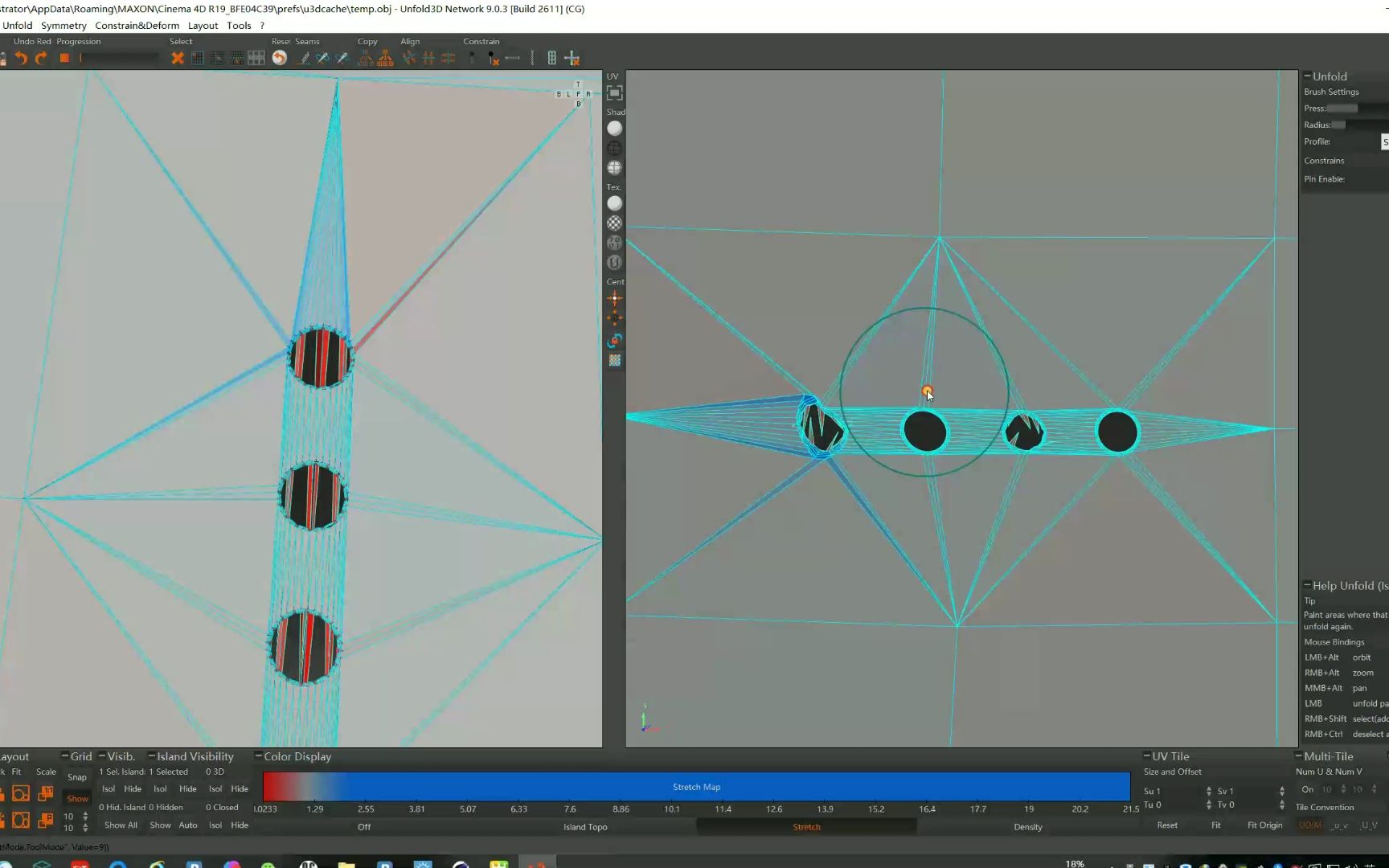Click the layout Fit icon in top row
Image resolution: width=1389 pixels, height=868 pixels.
(x=20, y=794)
